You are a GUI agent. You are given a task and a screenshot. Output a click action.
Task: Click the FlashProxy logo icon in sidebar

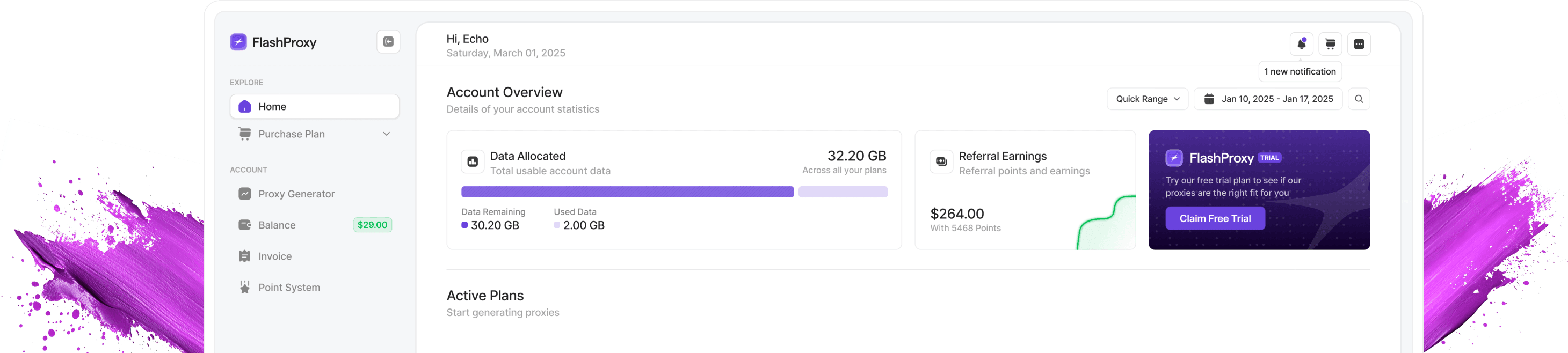click(238, 42)
